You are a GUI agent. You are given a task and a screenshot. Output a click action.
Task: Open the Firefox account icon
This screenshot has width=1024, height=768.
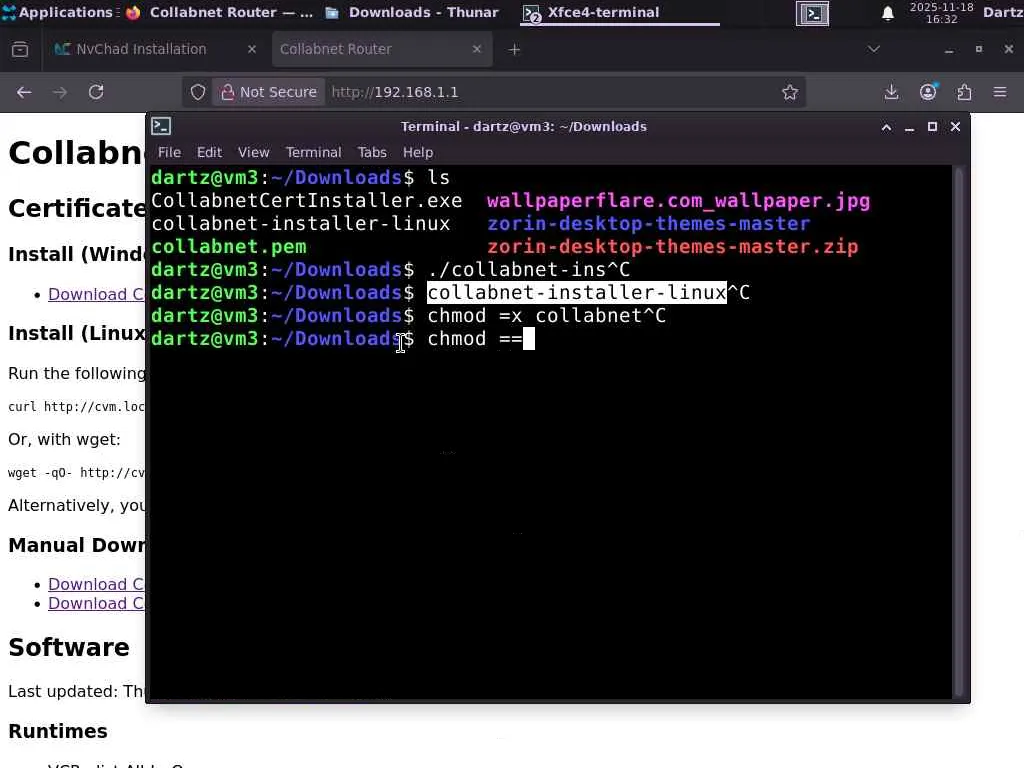[928, 92]
